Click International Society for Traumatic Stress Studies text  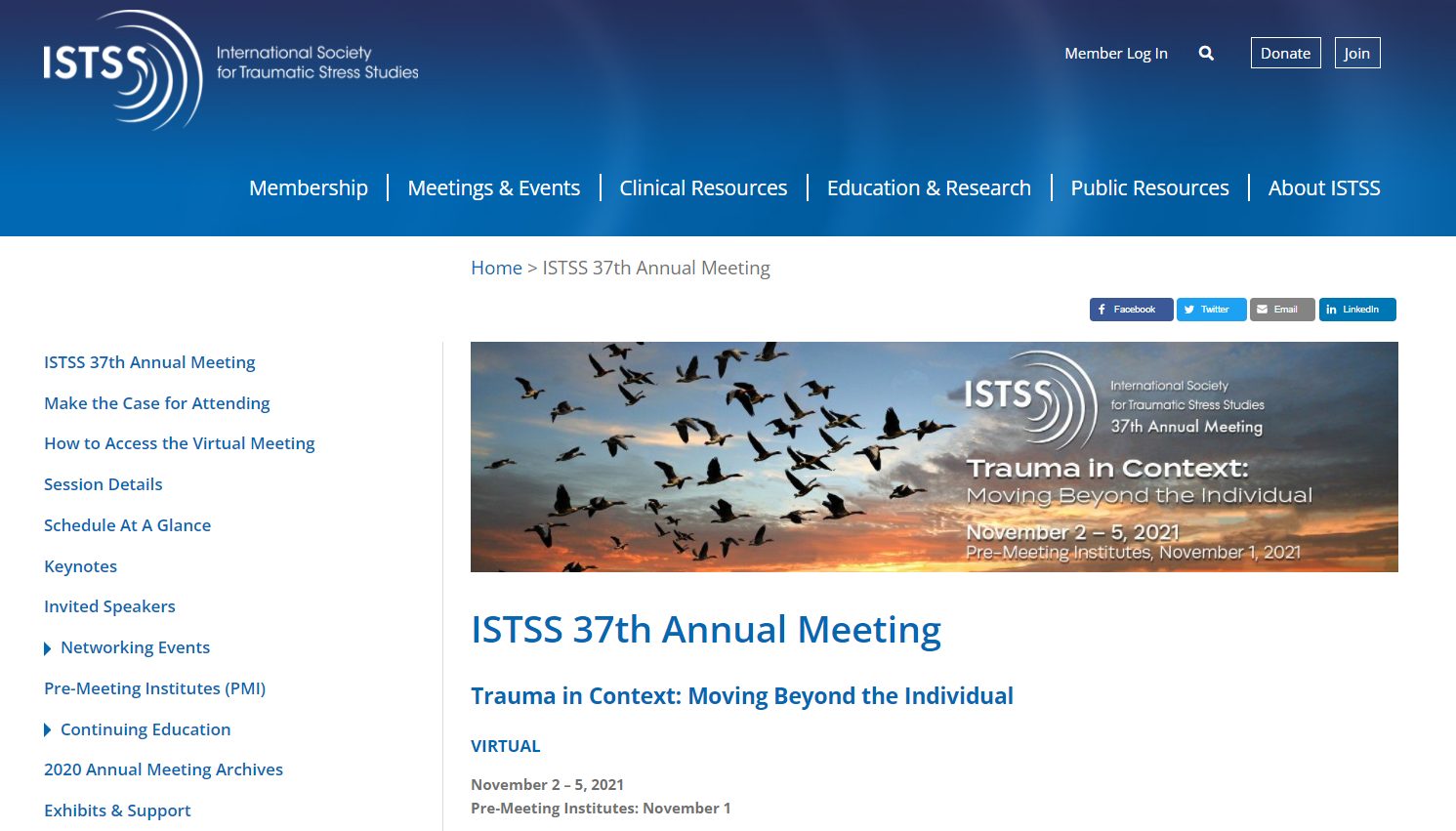(x=317, y=62)
